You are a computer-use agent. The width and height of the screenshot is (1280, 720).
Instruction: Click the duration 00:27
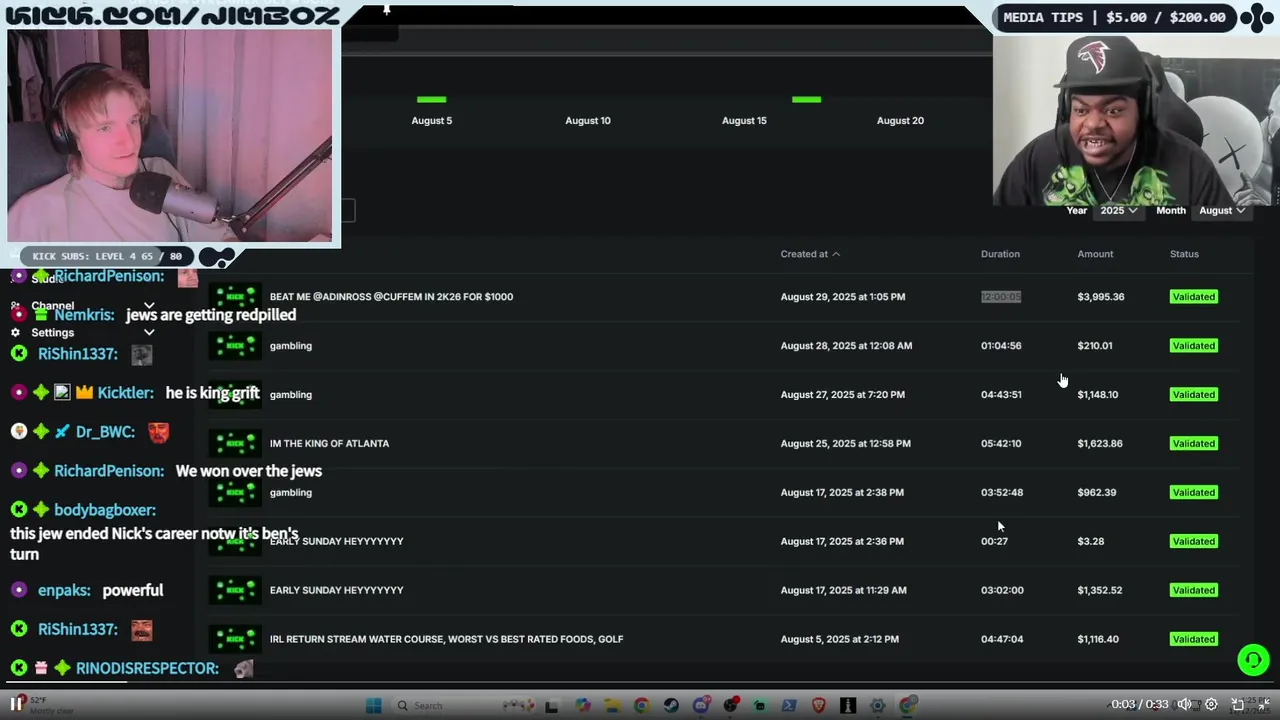point(994,541)
